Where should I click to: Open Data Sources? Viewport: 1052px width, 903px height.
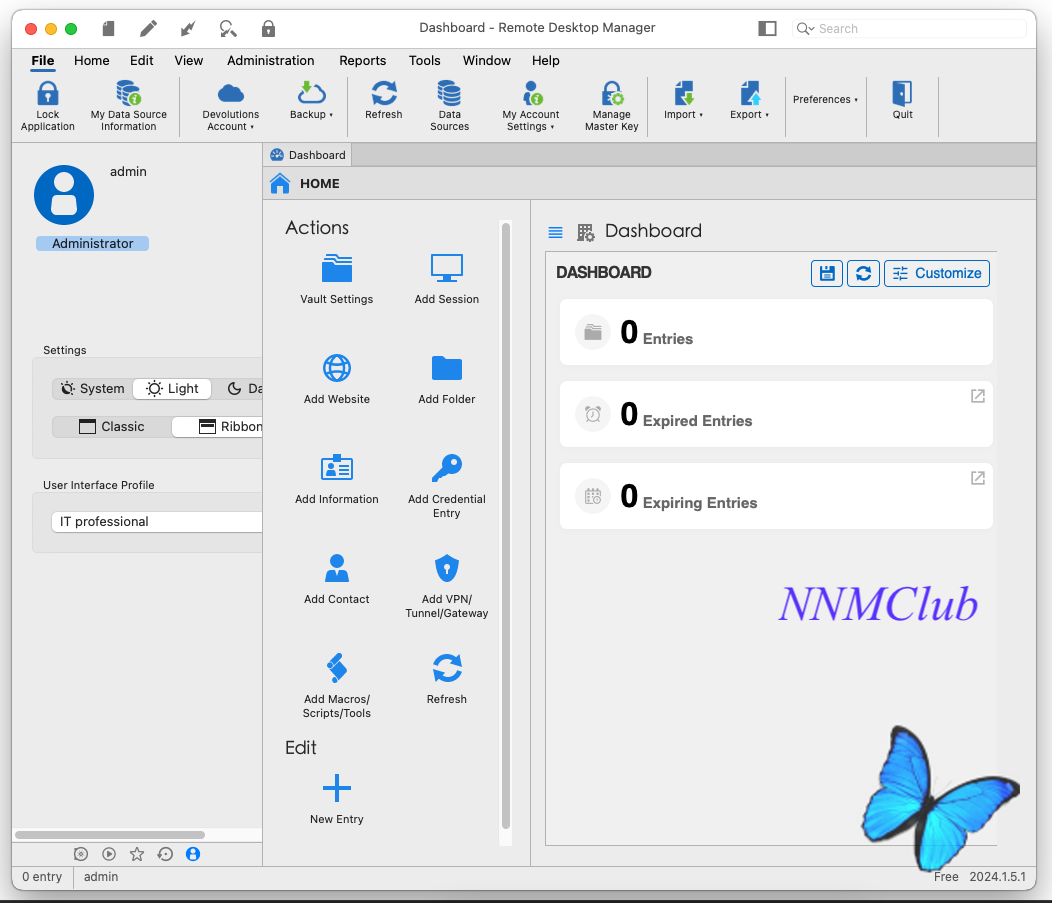450,106
